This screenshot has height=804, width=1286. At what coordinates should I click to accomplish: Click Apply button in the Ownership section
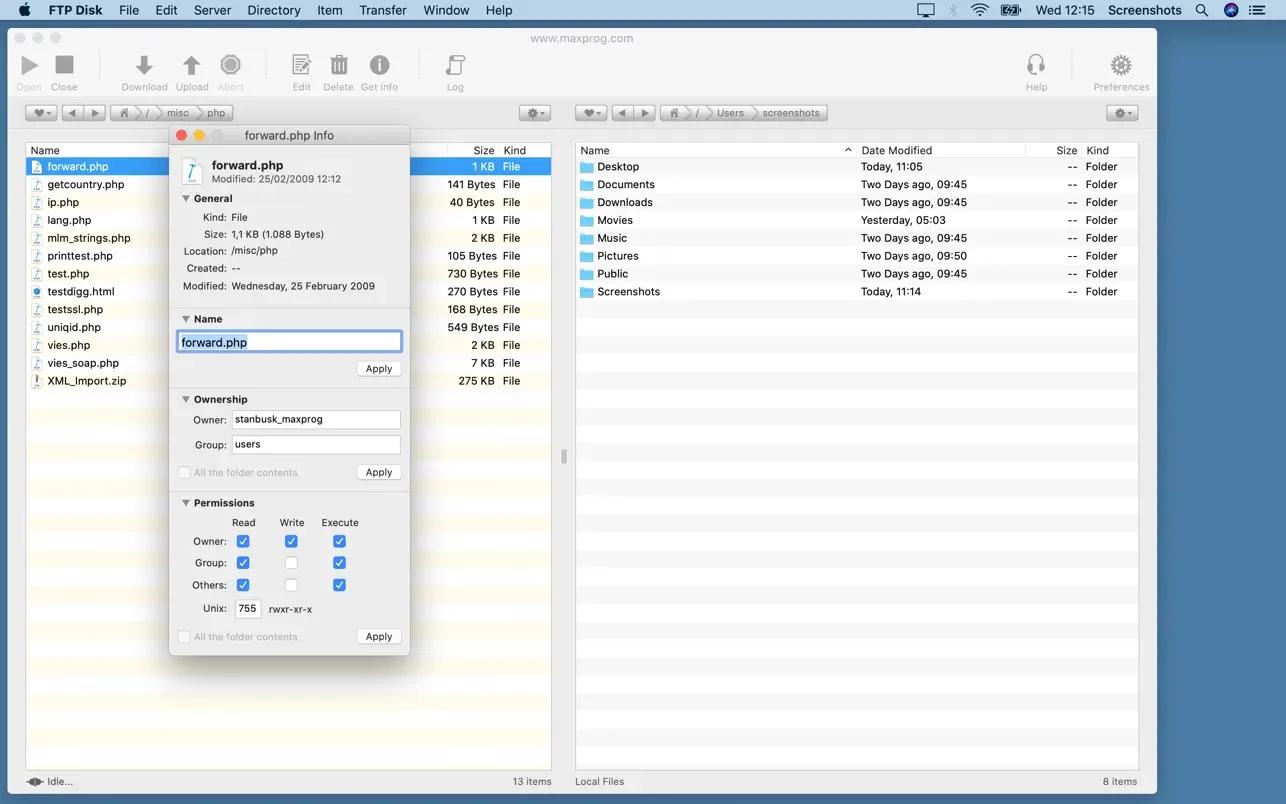coord(379,472)
